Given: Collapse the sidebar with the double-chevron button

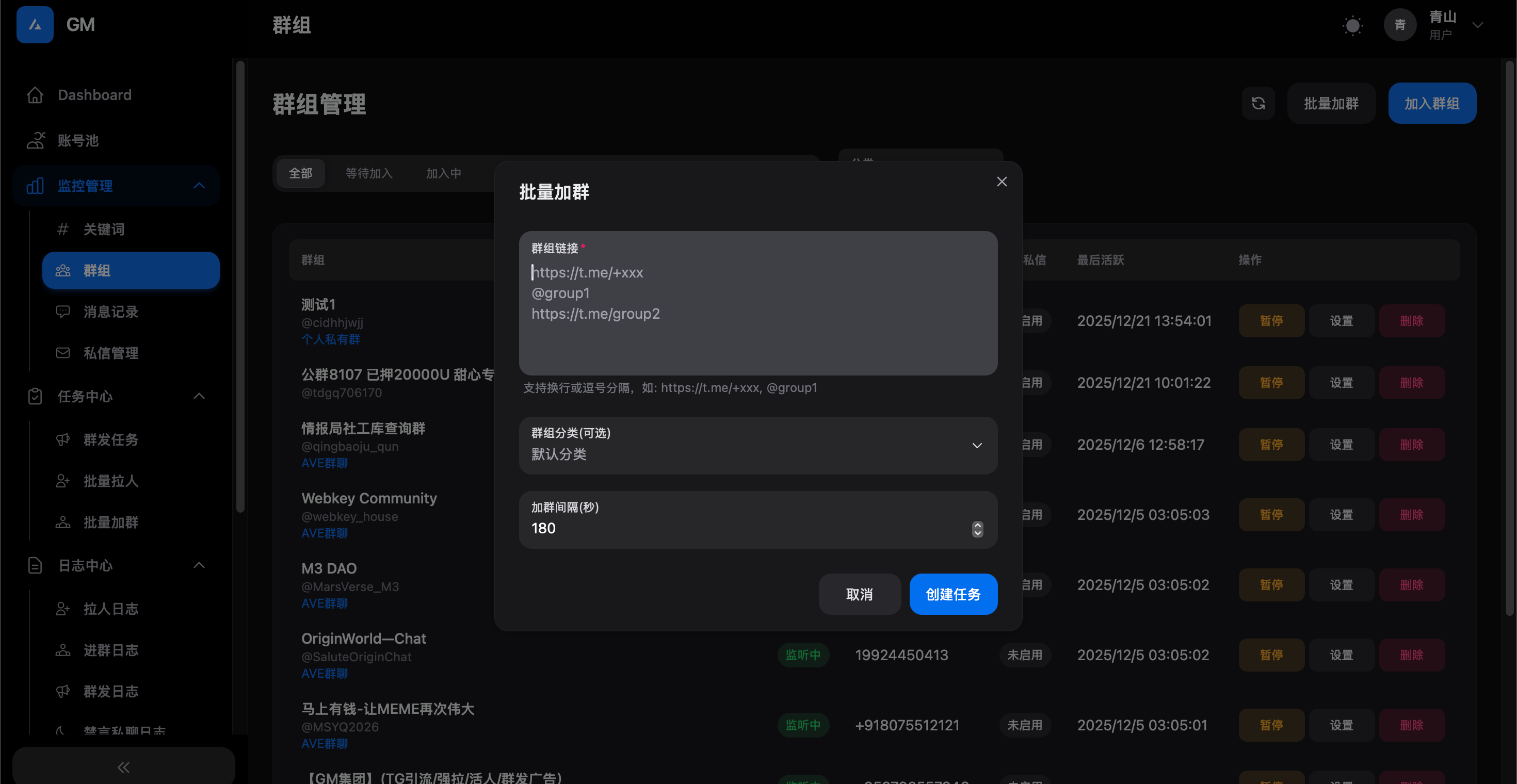Looking at the screenshot, I should (x=123, y=767).
